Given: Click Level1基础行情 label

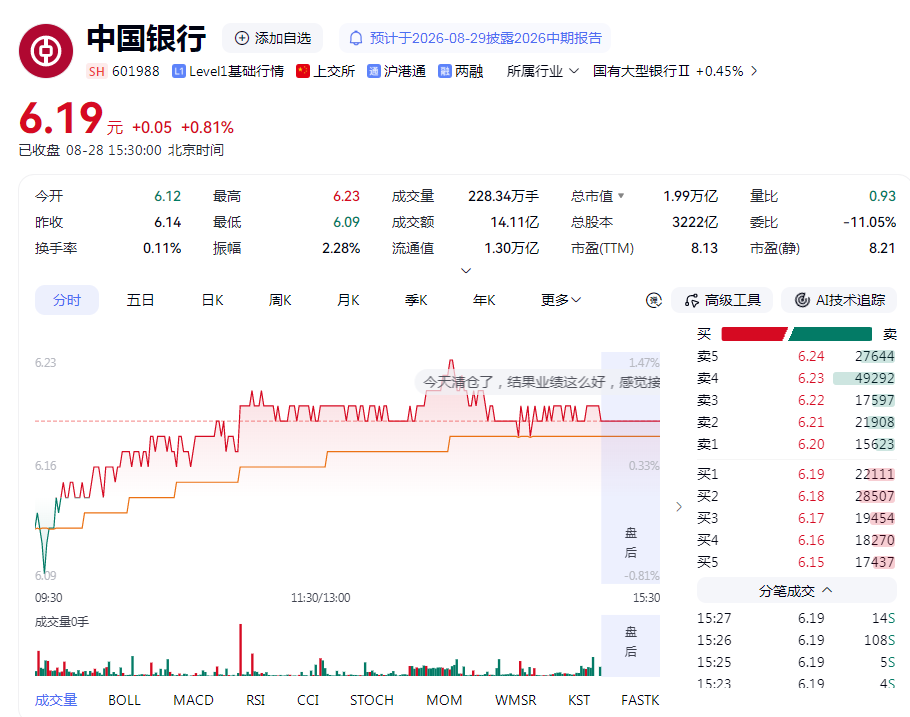Looking at the screenshot, I should click(237, 71).
